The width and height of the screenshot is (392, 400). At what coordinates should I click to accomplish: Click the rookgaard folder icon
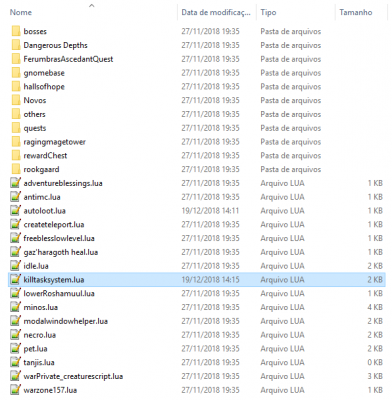point(15,169)
